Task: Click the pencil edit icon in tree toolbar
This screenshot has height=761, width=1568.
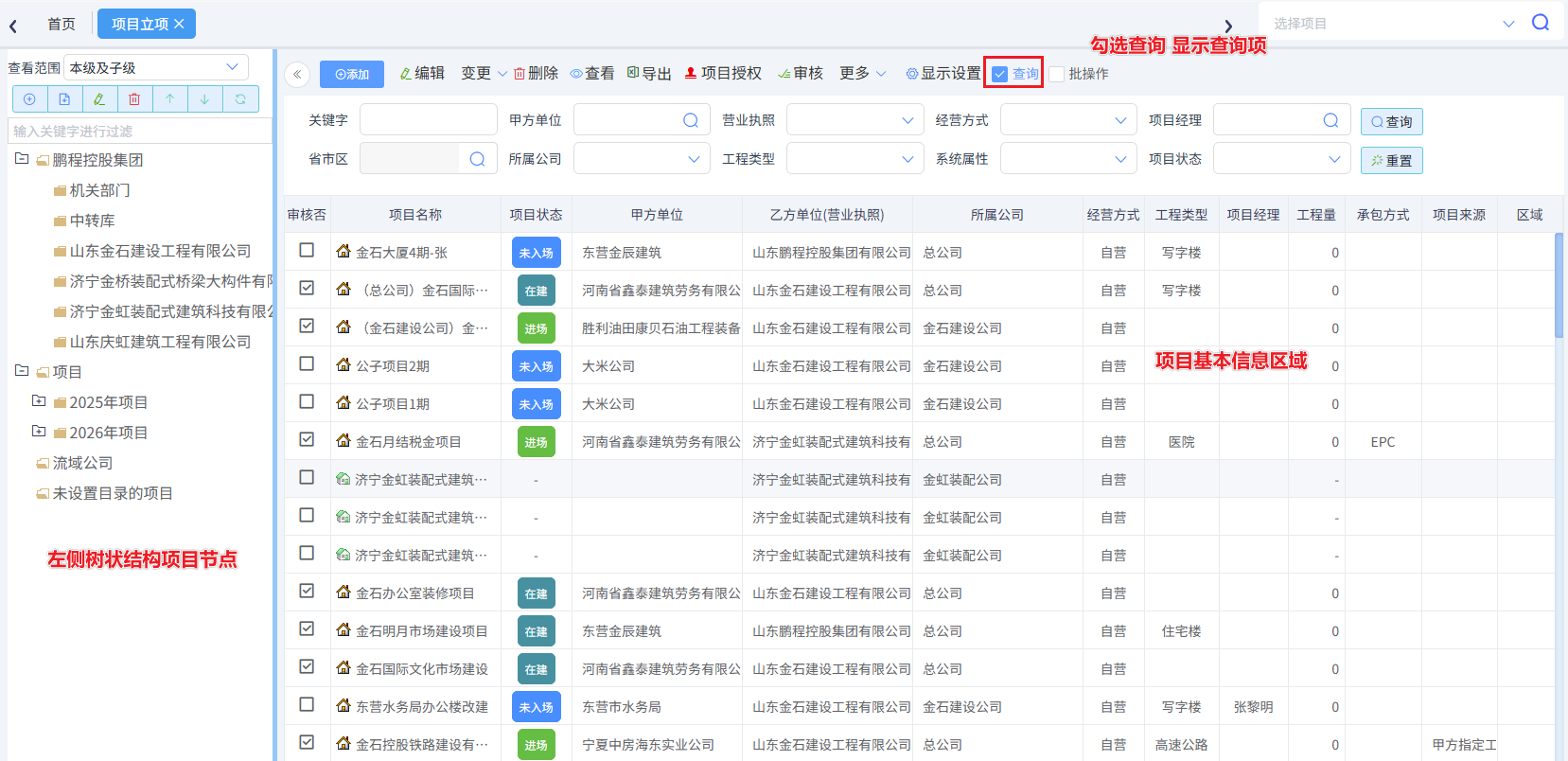Action: (99, 99)
